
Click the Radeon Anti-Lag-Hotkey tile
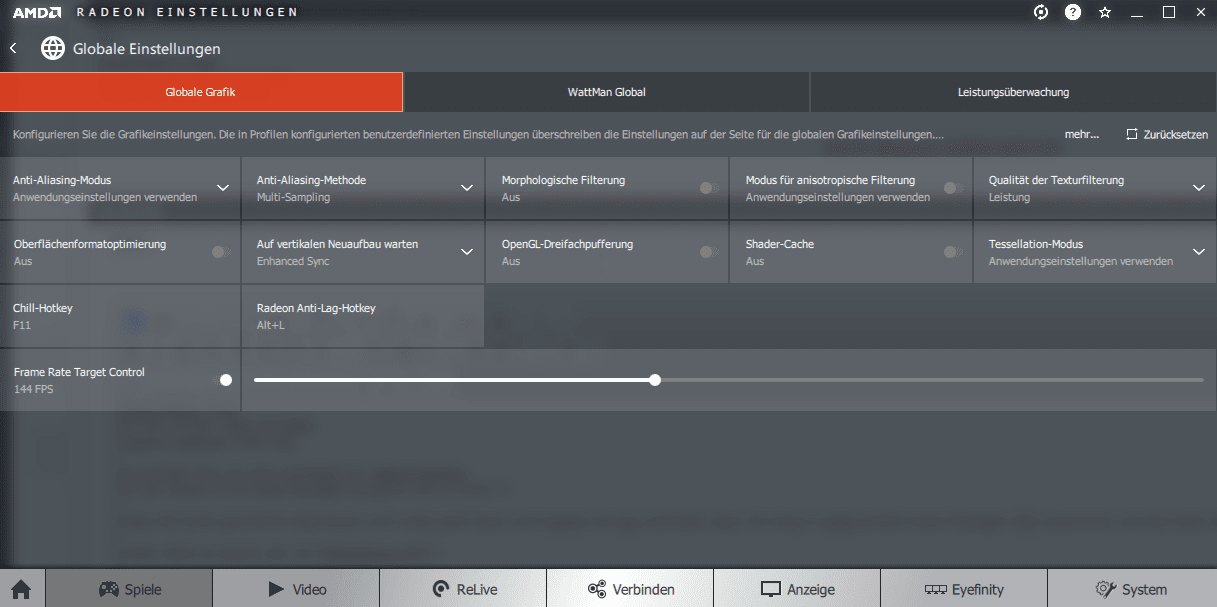point(363,316)
